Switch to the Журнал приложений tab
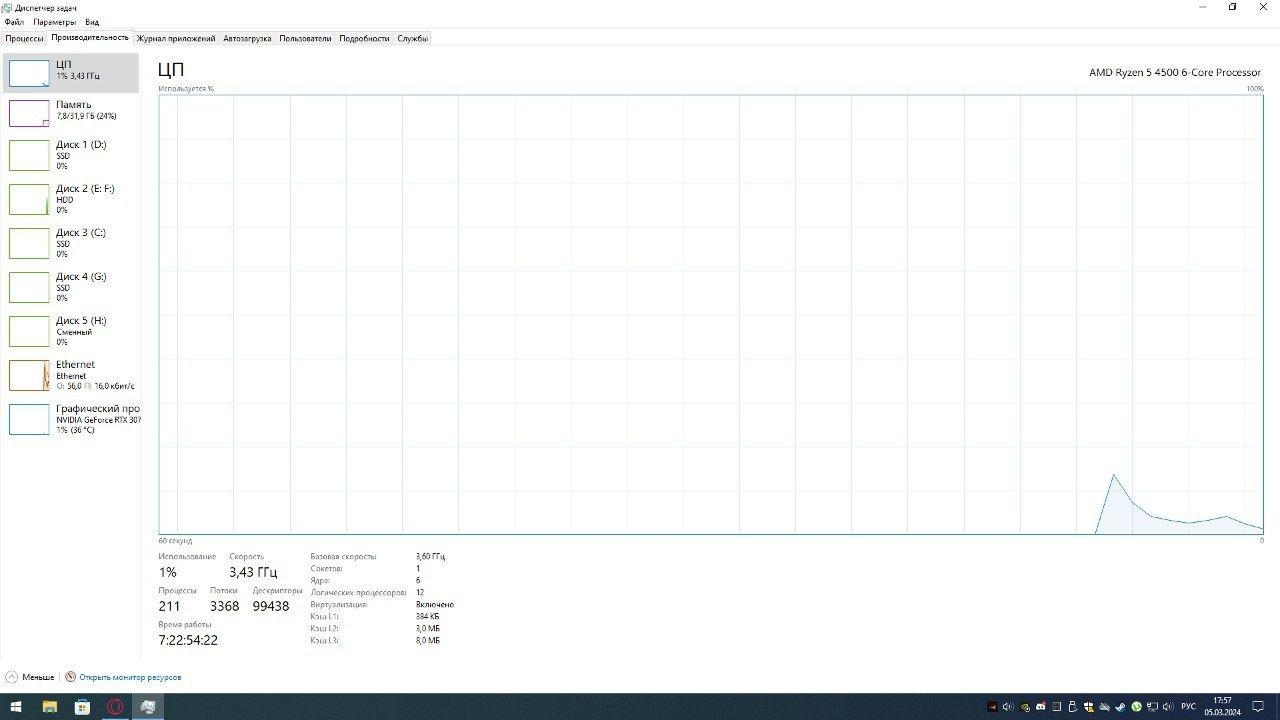This screenshot has width=1280, height=720. click(176, 38)
